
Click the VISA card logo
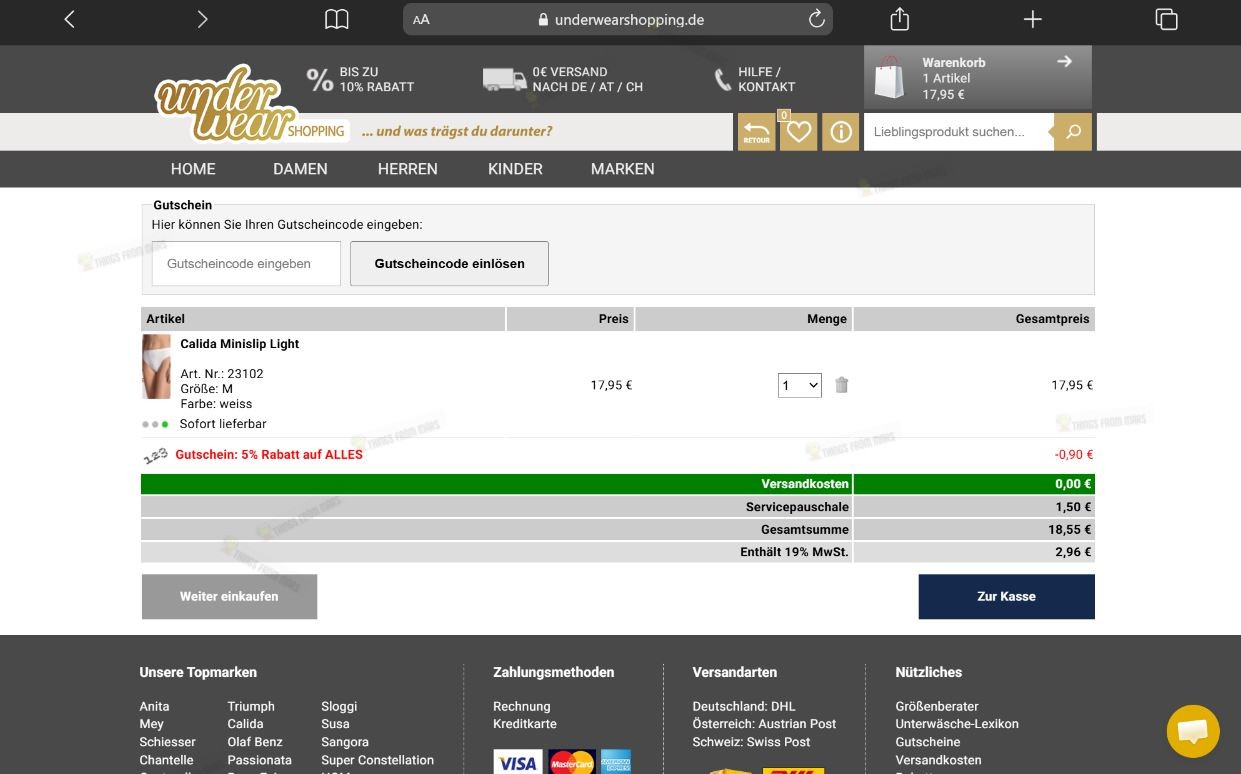[518, 762]
